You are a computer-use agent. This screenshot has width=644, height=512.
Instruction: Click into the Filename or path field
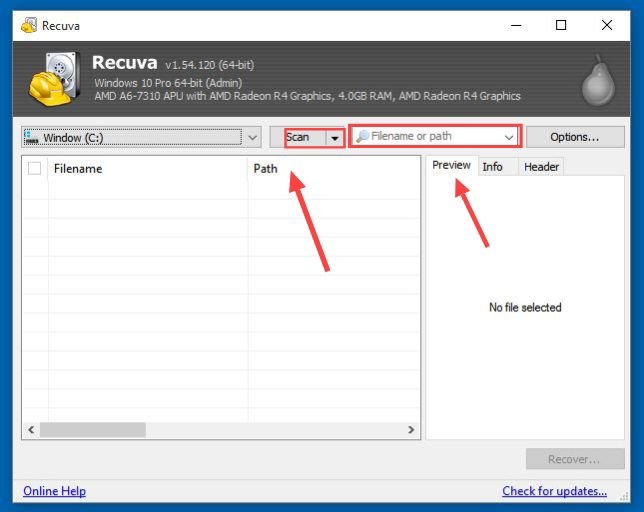pyautogui.click(x=435, y=136)
